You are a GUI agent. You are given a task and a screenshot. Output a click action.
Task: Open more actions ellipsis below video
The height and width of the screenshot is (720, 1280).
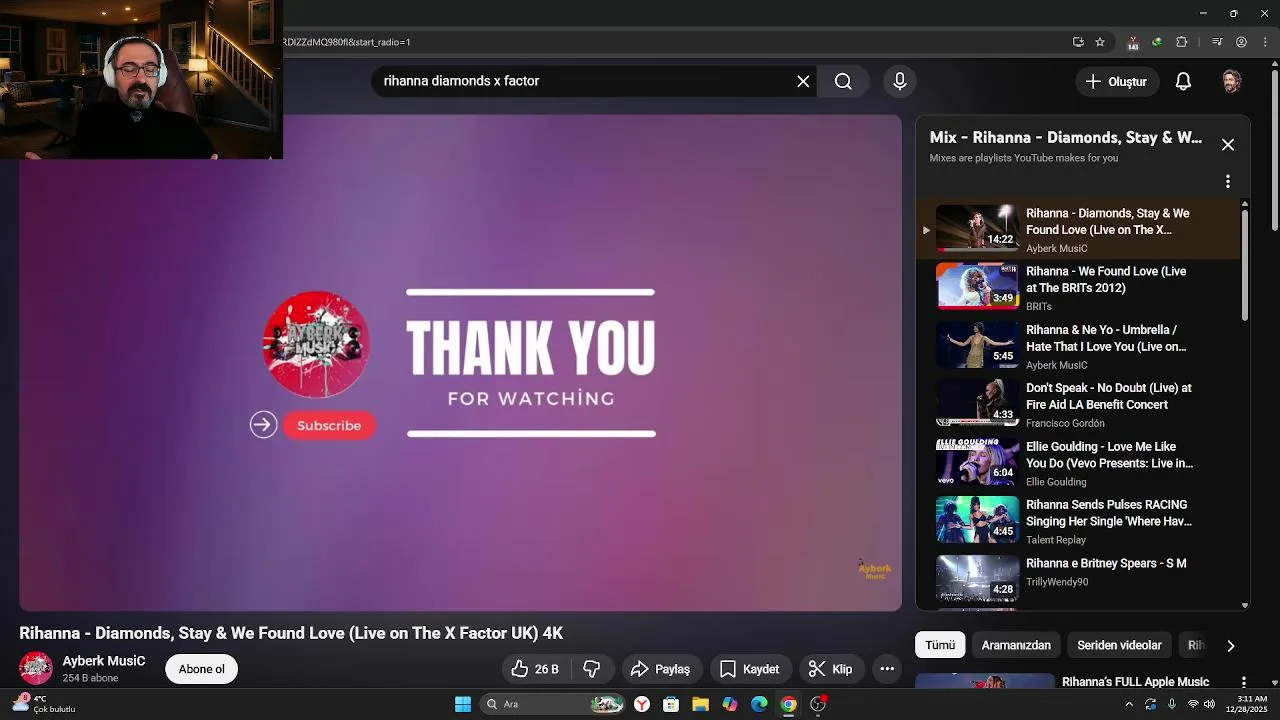click(887, 669)
